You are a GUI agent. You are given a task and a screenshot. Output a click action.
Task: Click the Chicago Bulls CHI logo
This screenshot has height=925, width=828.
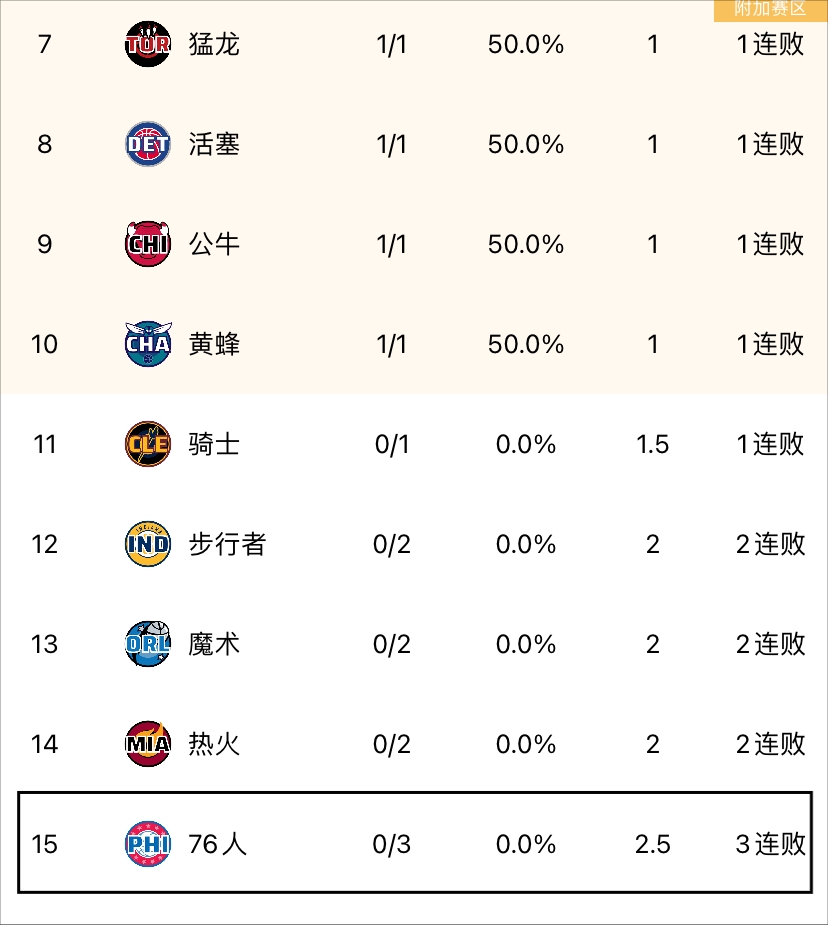148,244
